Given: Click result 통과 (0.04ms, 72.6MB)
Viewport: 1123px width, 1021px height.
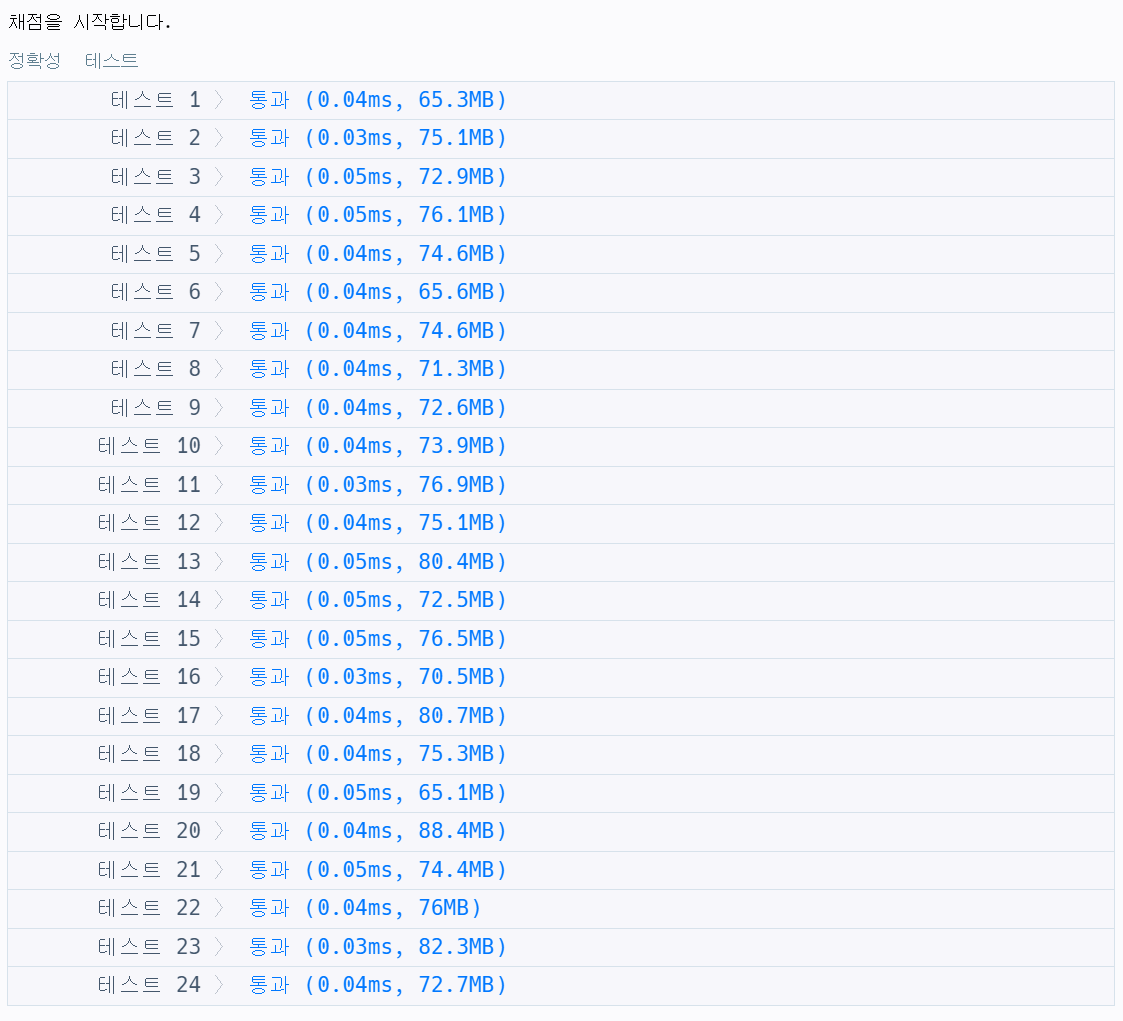Looking at the screenshot, I should pos(377,407).
